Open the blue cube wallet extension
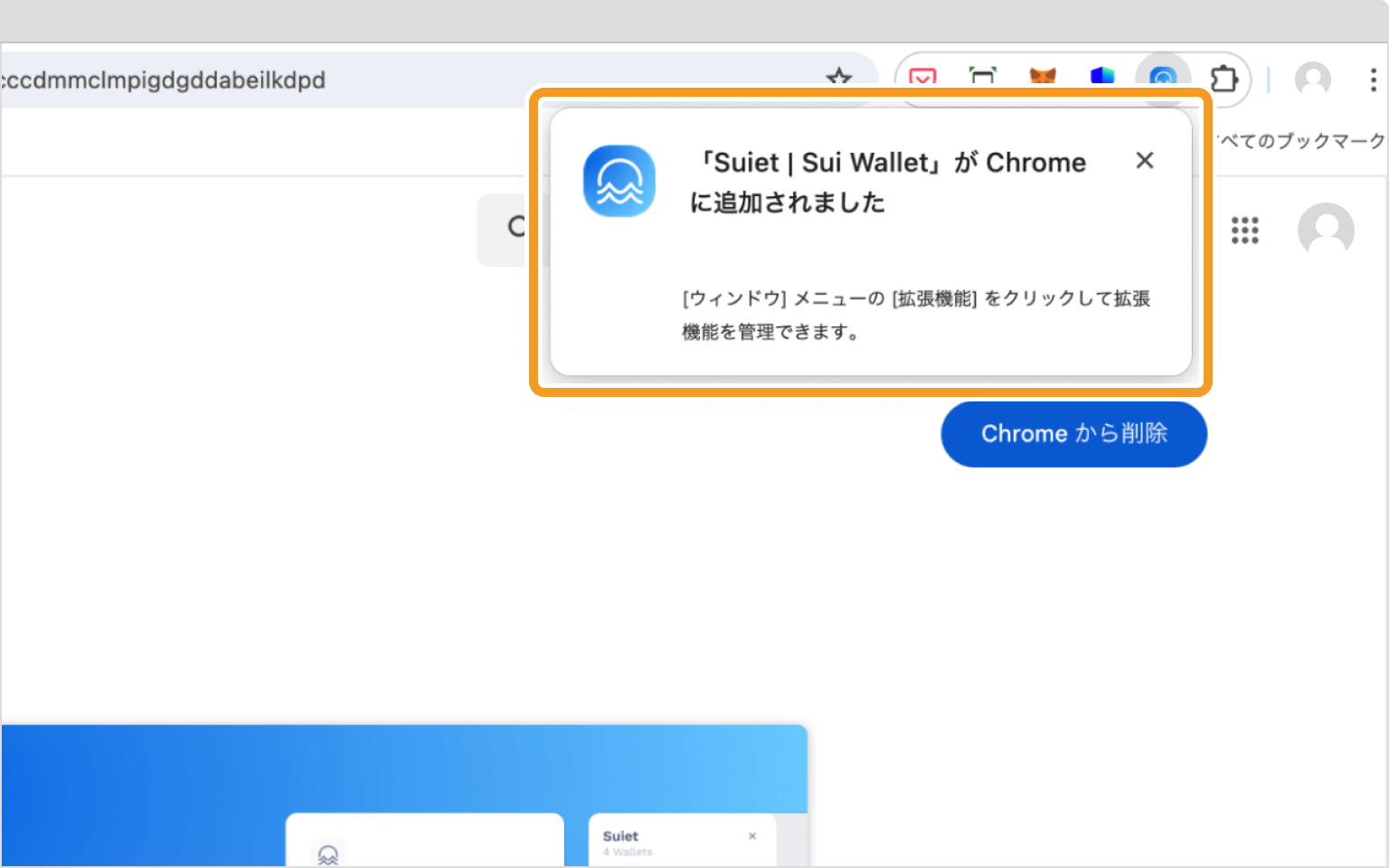Viewport: 1389px width, 868px height. [x=1102, y=78]
